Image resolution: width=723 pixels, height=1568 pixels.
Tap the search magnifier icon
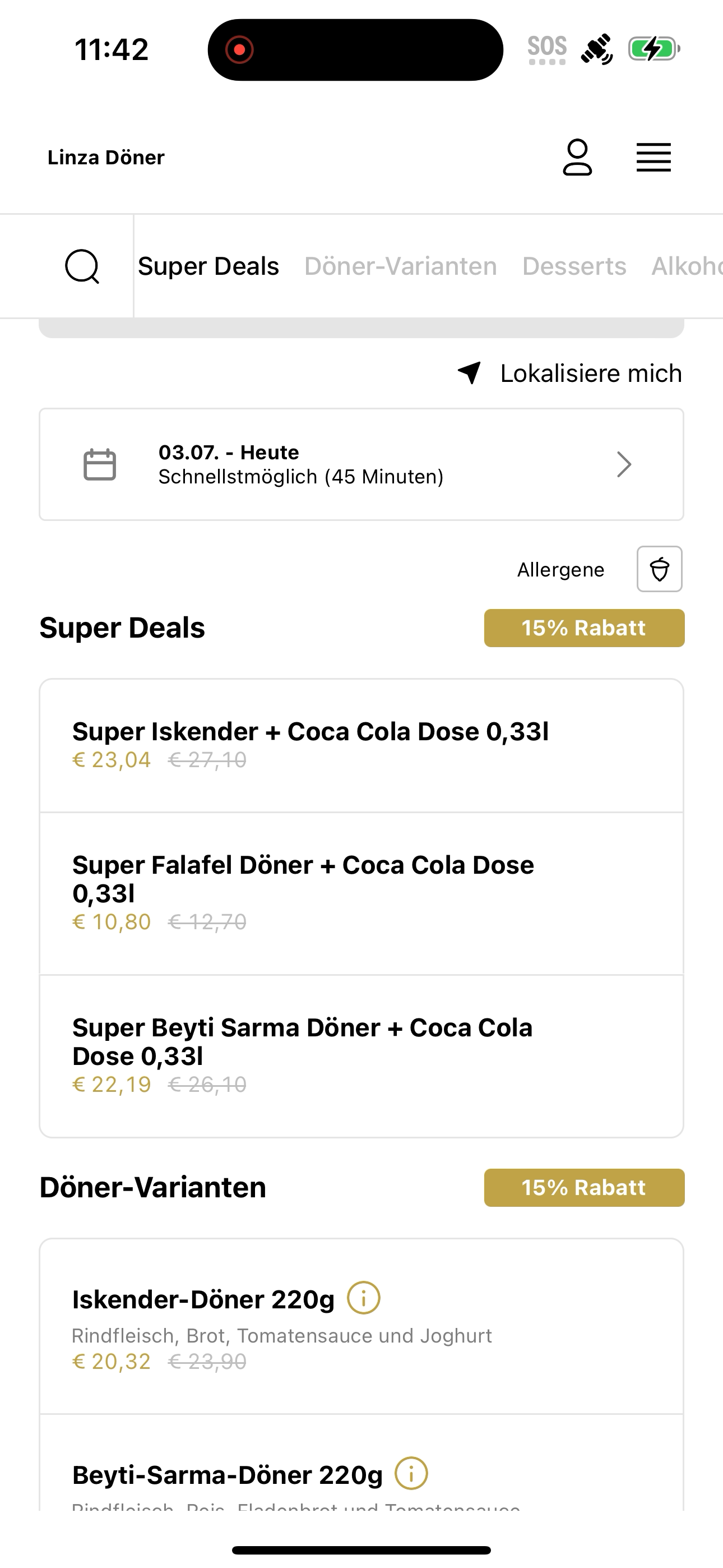click(82, 266)
